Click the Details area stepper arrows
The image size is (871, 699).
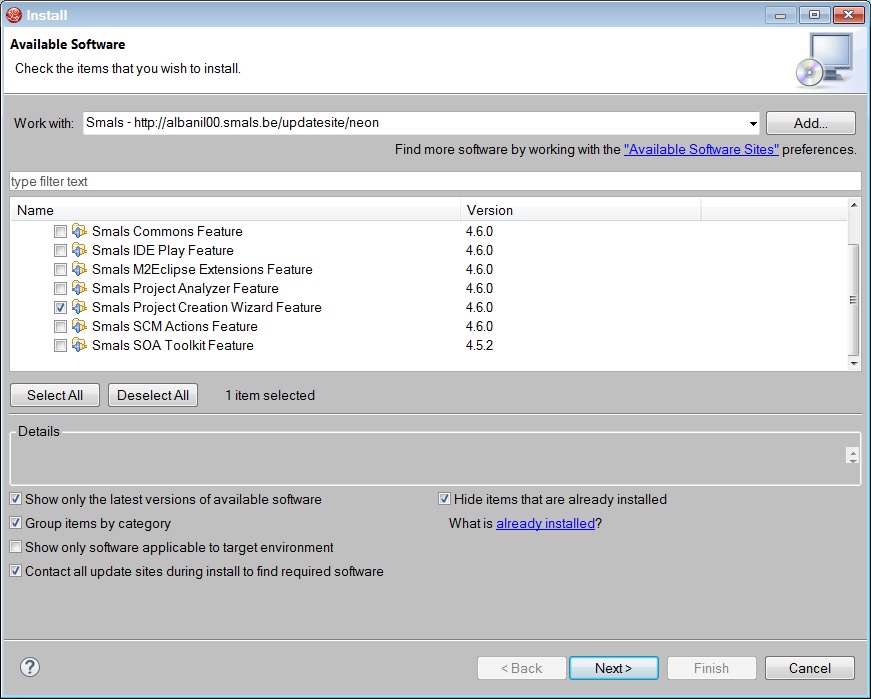point(852,455)
